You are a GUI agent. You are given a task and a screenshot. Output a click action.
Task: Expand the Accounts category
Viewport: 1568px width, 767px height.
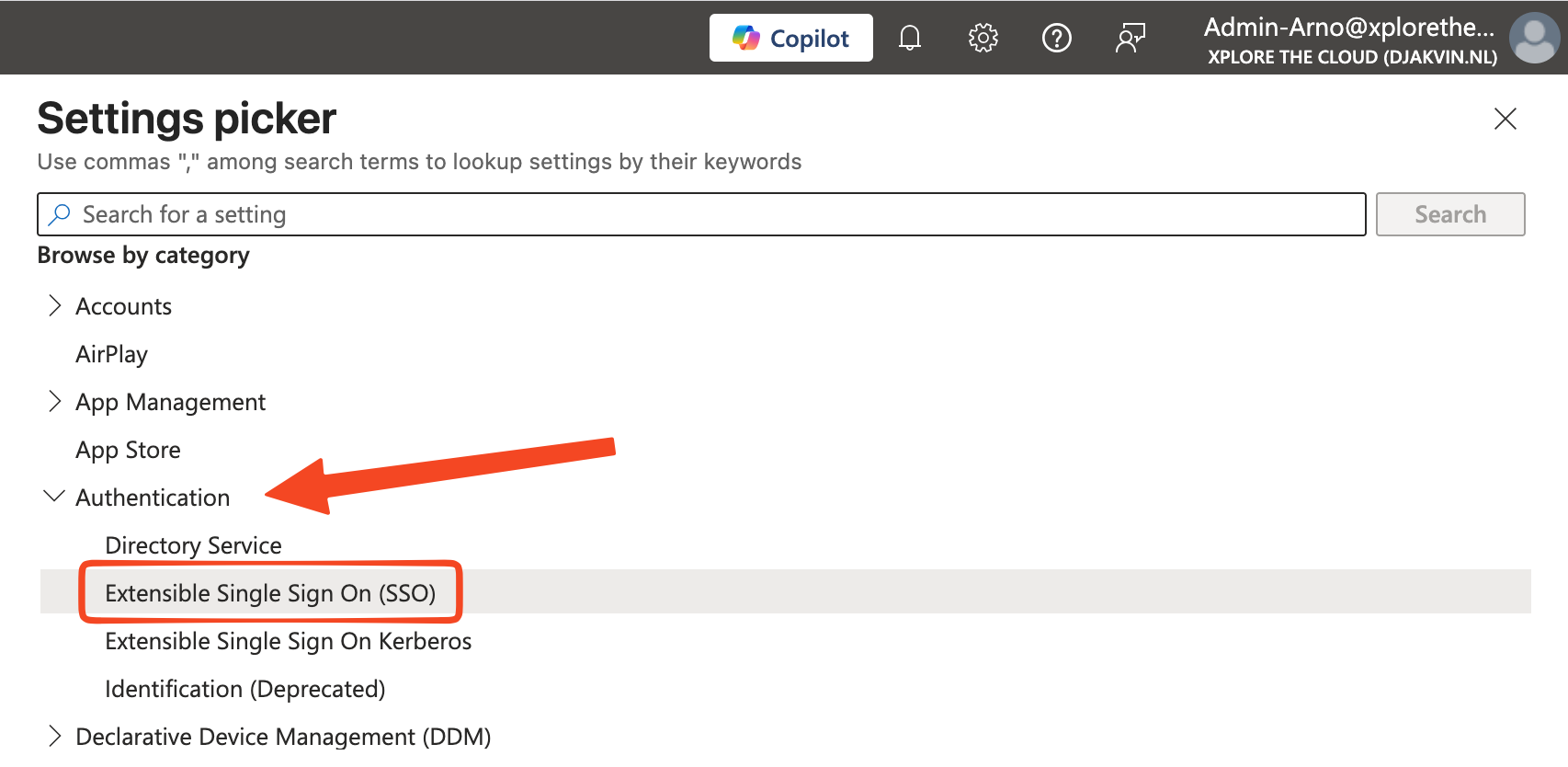pyautogui.click(x=55, y=306)
